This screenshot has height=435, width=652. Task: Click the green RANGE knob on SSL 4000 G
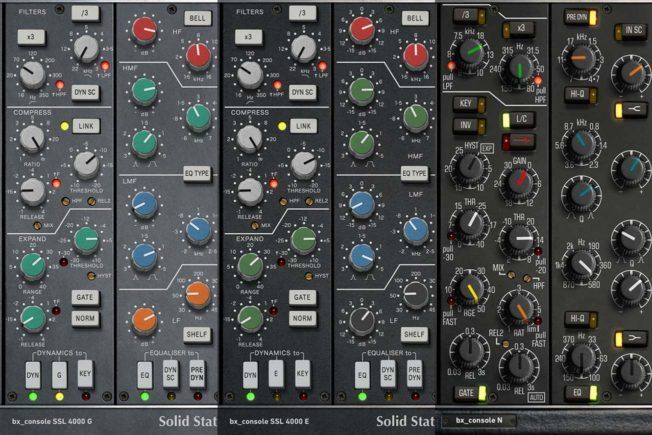click(x=33, y=265)
